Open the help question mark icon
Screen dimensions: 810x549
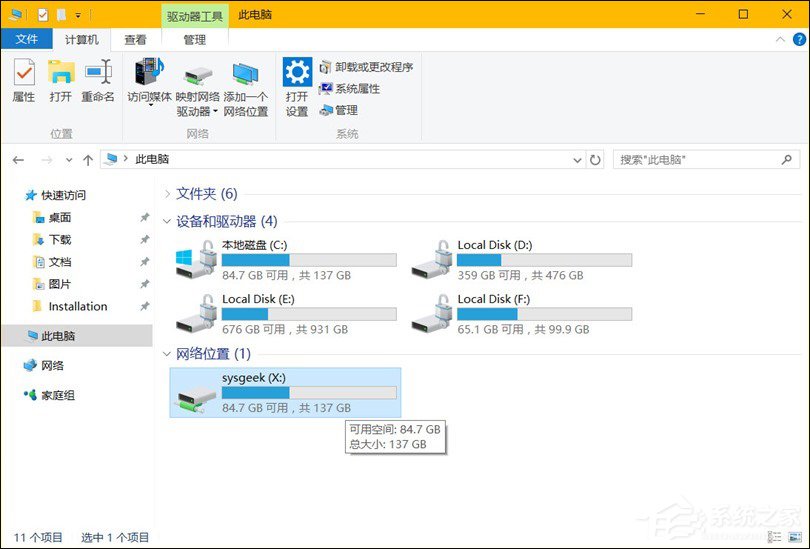pos(799,39)
